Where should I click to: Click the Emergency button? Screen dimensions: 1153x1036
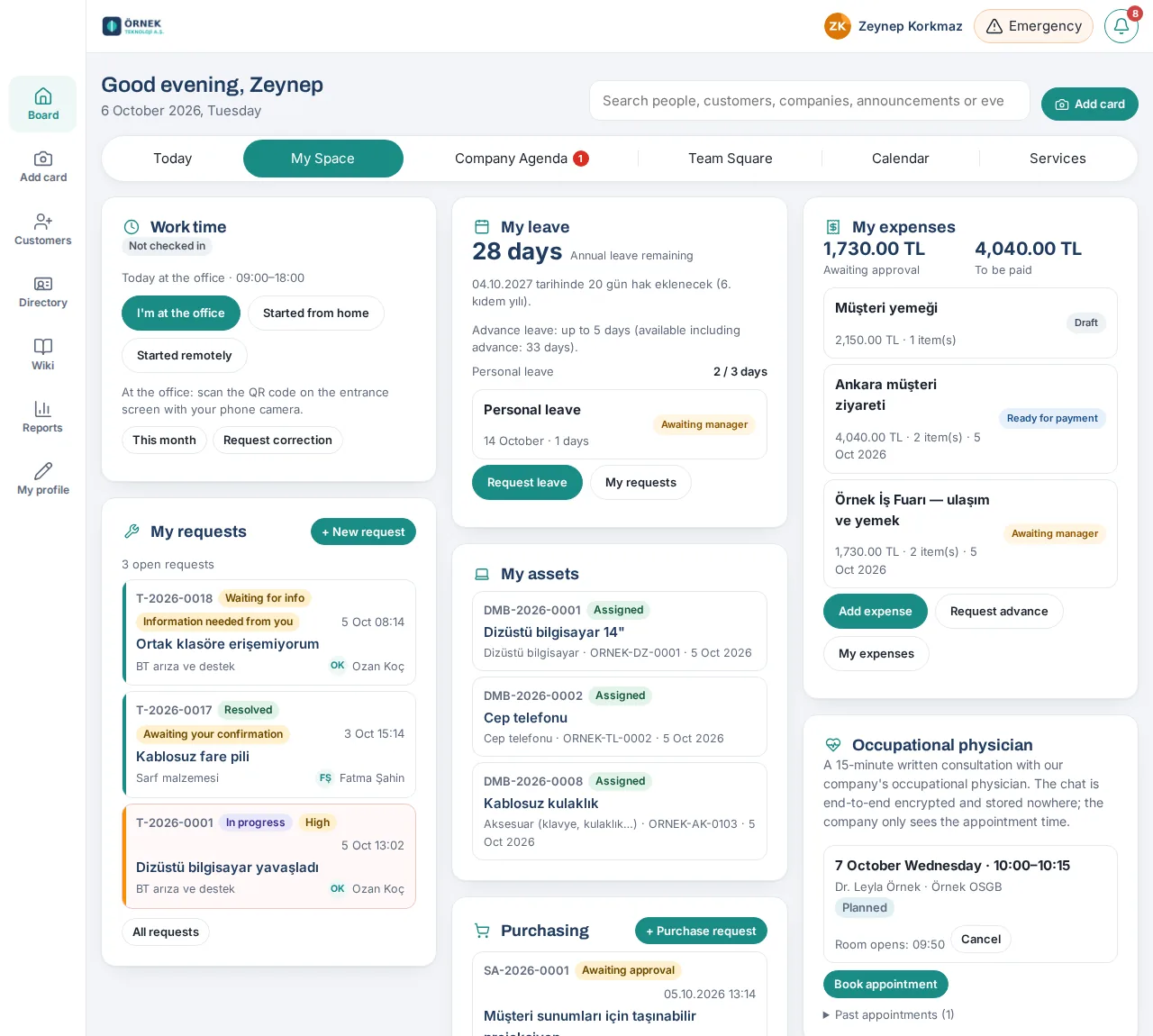coord(1033,26)
